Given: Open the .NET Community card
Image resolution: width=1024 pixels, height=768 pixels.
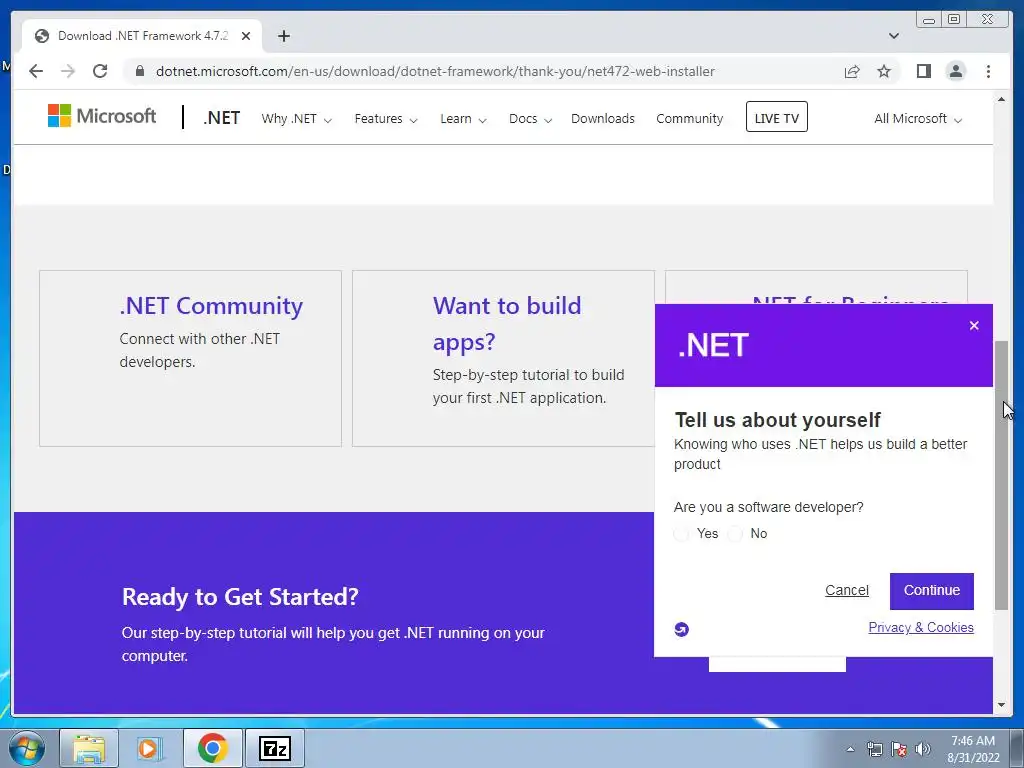Looking at the screenshot, I should pos(190,359).
